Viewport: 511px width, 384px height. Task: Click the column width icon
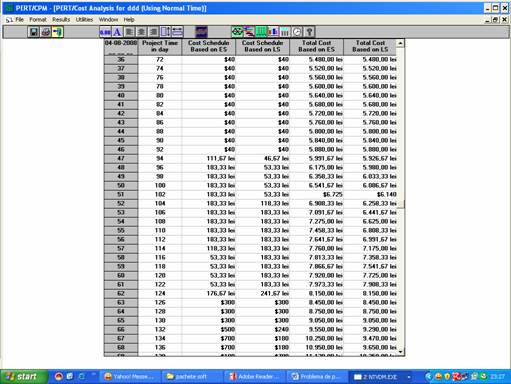tap(165, 32)
